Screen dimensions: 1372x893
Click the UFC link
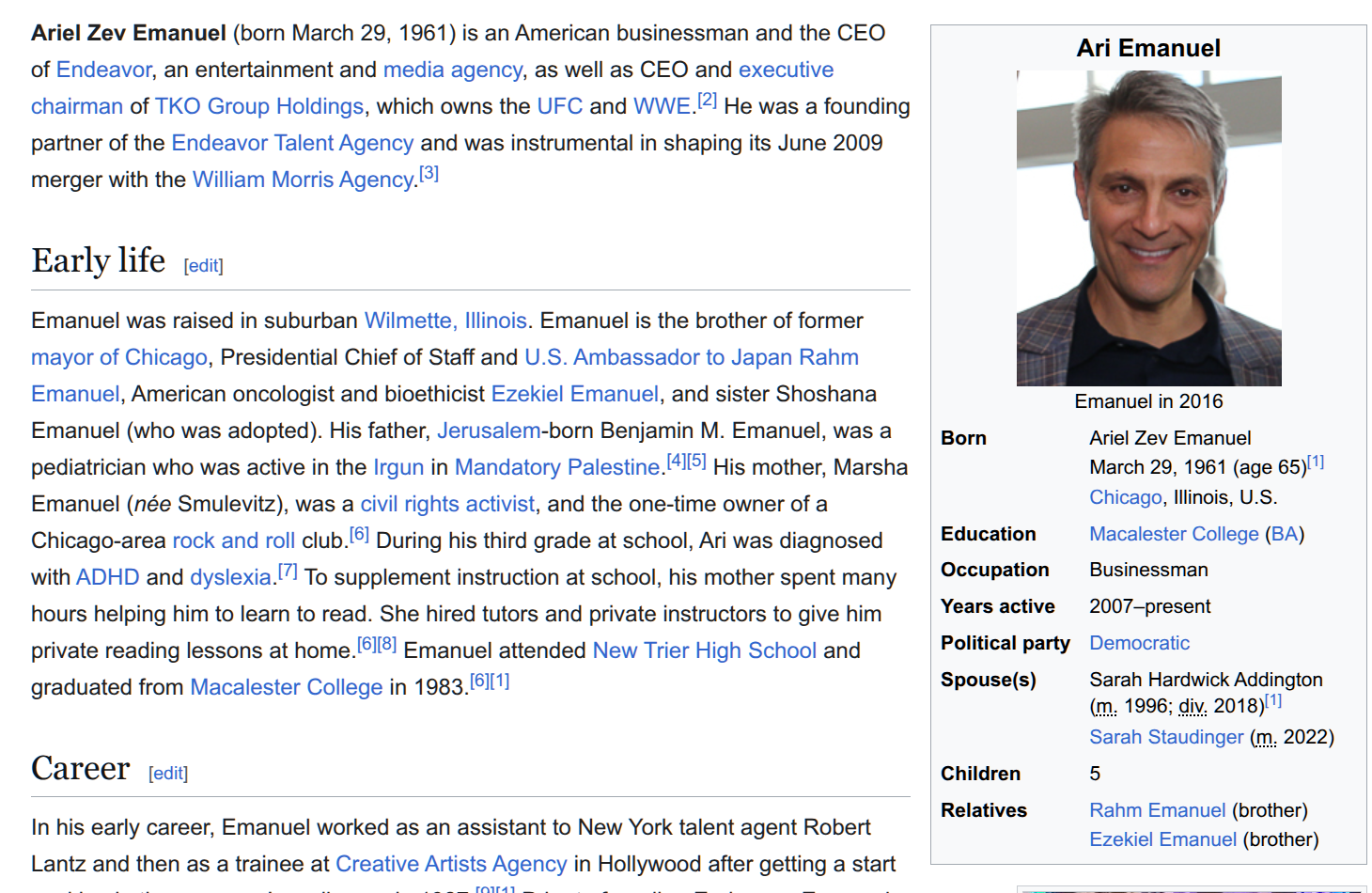560,106
